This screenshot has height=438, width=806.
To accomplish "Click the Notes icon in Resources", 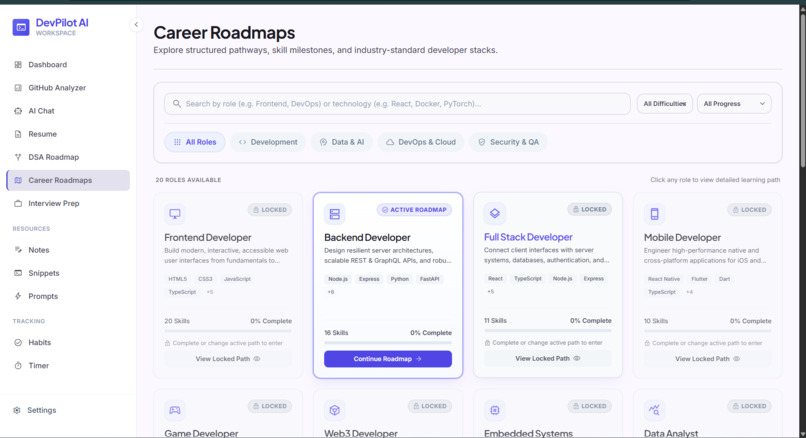I will tap(18, 250).
